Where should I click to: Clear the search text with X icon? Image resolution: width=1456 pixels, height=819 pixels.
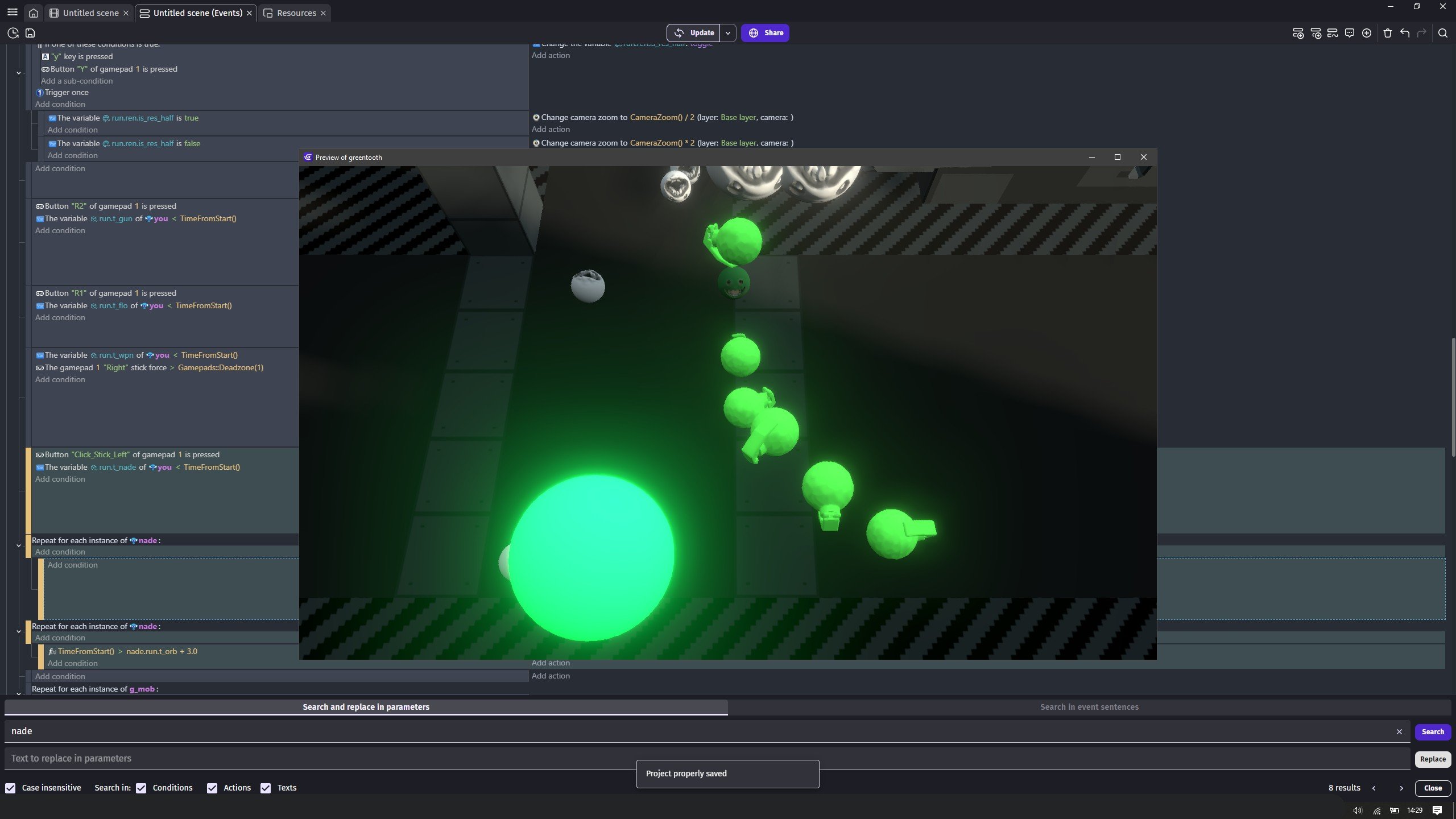(1399, 732)
